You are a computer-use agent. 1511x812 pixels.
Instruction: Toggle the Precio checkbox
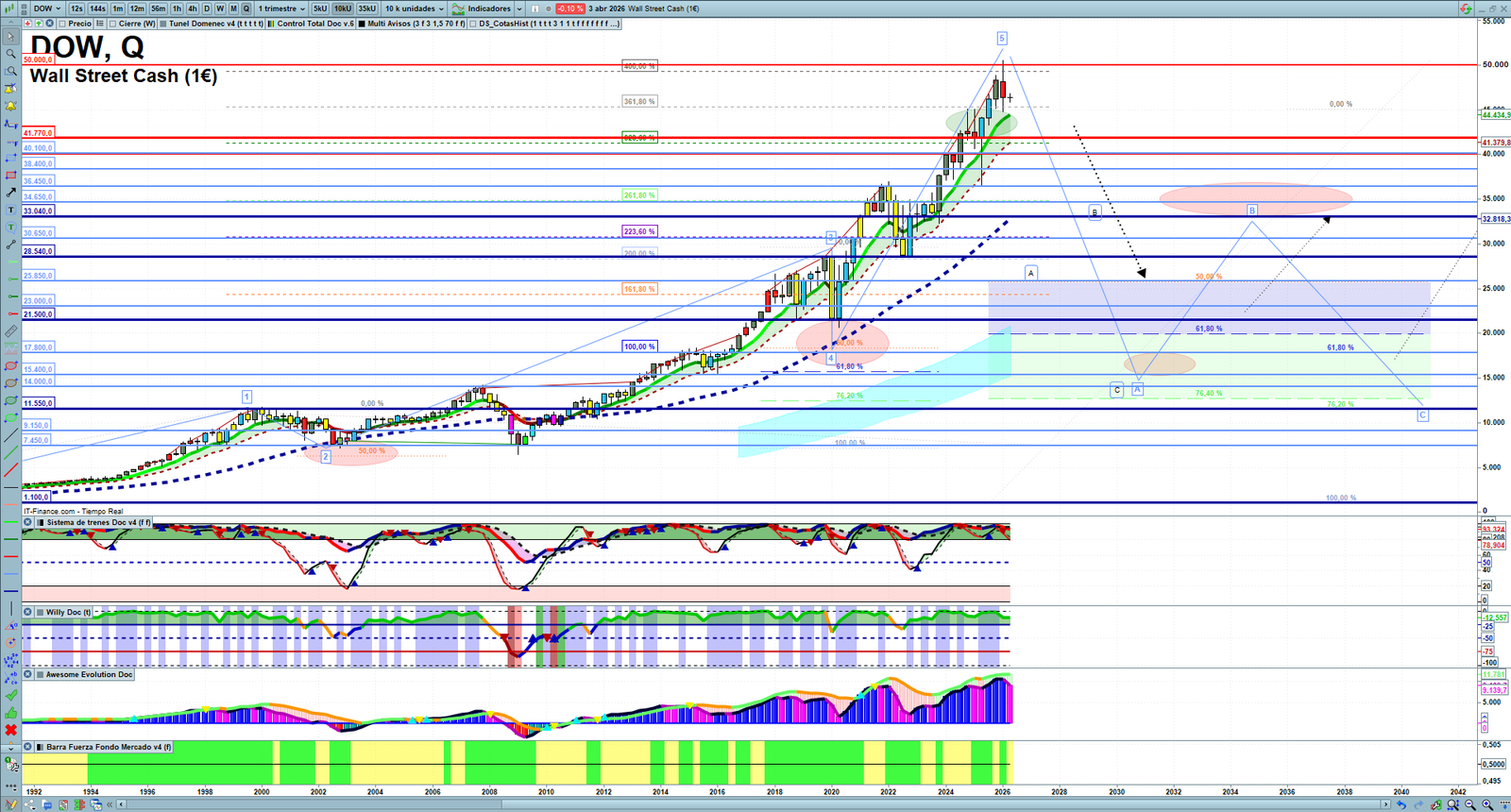tap(62, 24)
